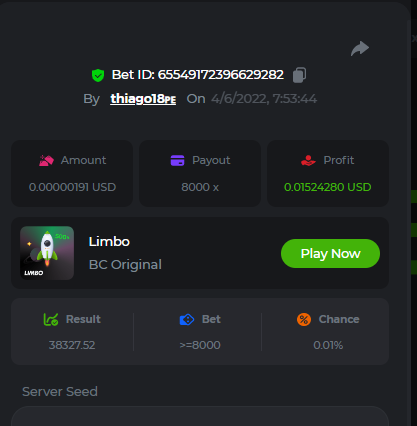
Task: Click the profit value 0.01524280 USD
Action: point(327,187)
